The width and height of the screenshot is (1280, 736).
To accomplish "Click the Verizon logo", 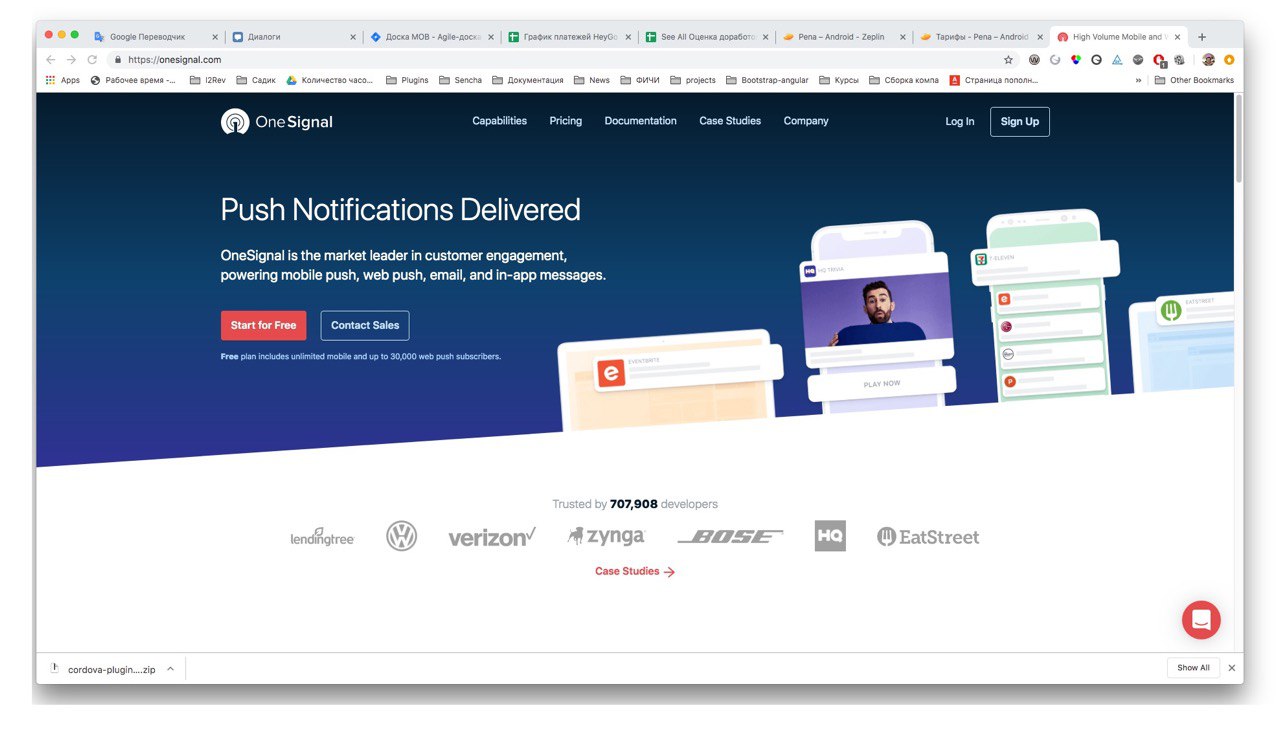I will tap(492, 537).
